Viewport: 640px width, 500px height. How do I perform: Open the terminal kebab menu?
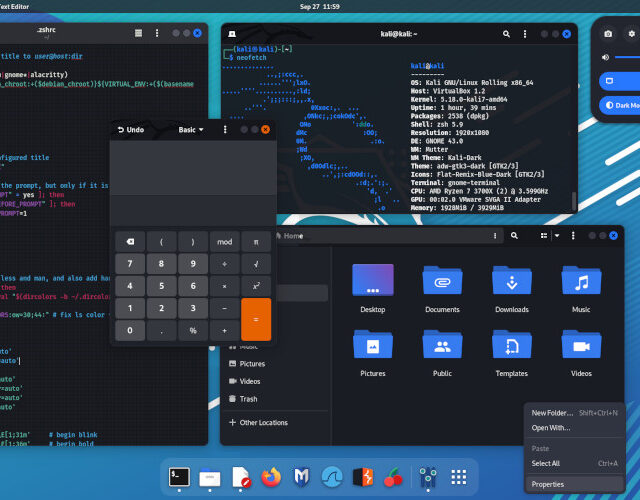(x=525, y=34)
